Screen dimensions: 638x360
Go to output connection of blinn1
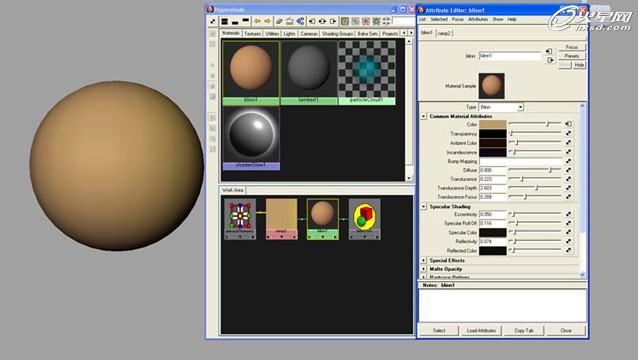(550, 60)
